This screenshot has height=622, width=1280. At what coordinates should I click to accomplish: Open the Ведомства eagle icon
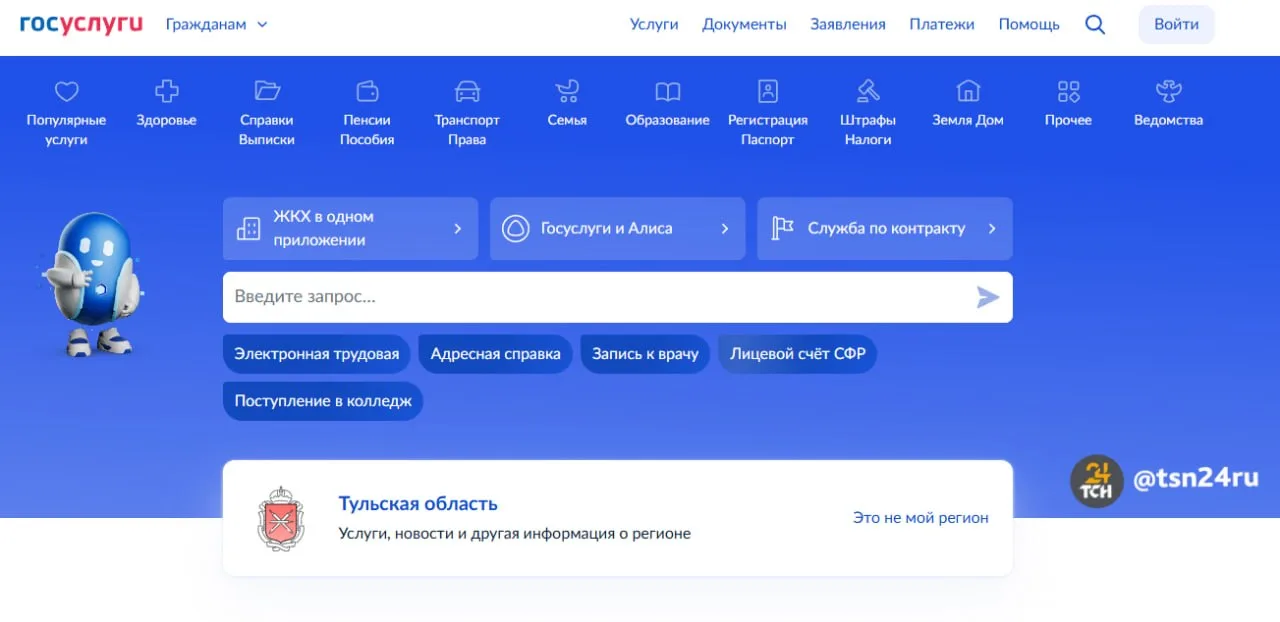[x=1168, y=92]
